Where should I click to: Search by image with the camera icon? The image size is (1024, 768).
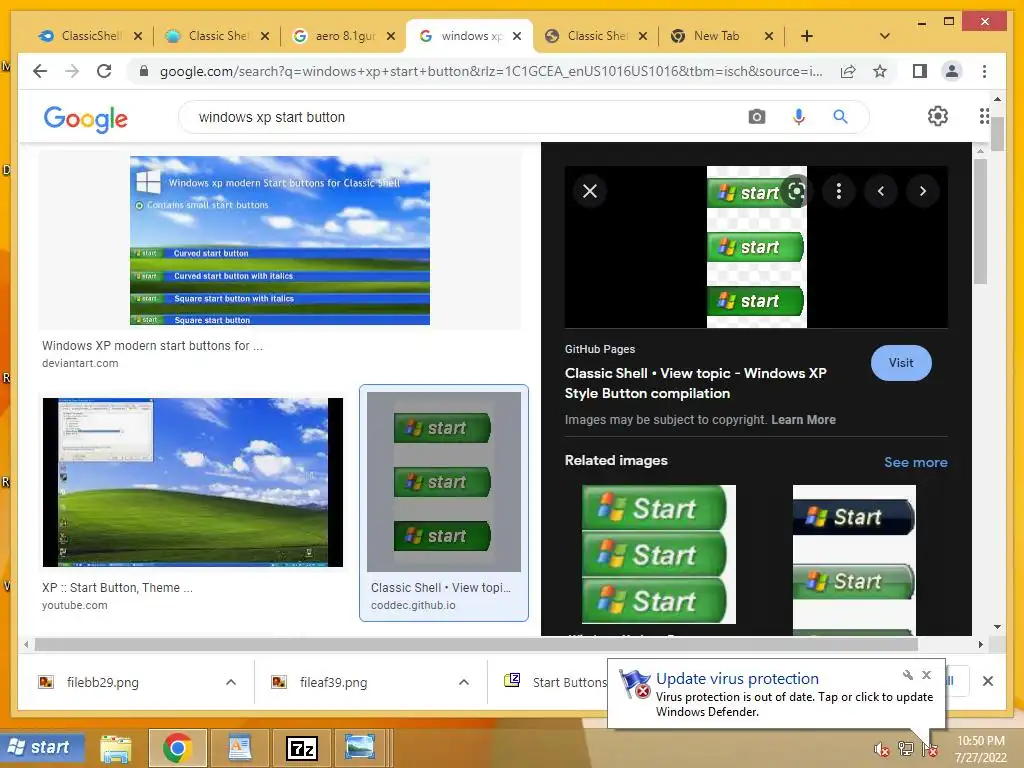click(757, 117)
